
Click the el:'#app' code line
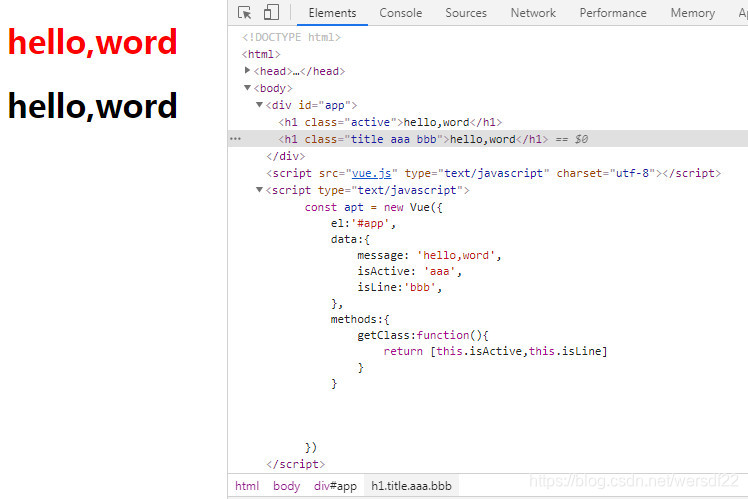[x=364, y=223]
